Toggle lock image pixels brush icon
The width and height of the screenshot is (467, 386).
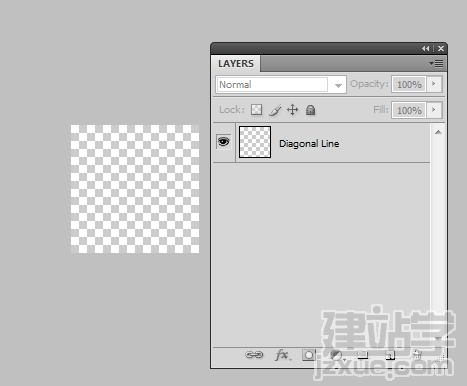click(x=275, y=110)
